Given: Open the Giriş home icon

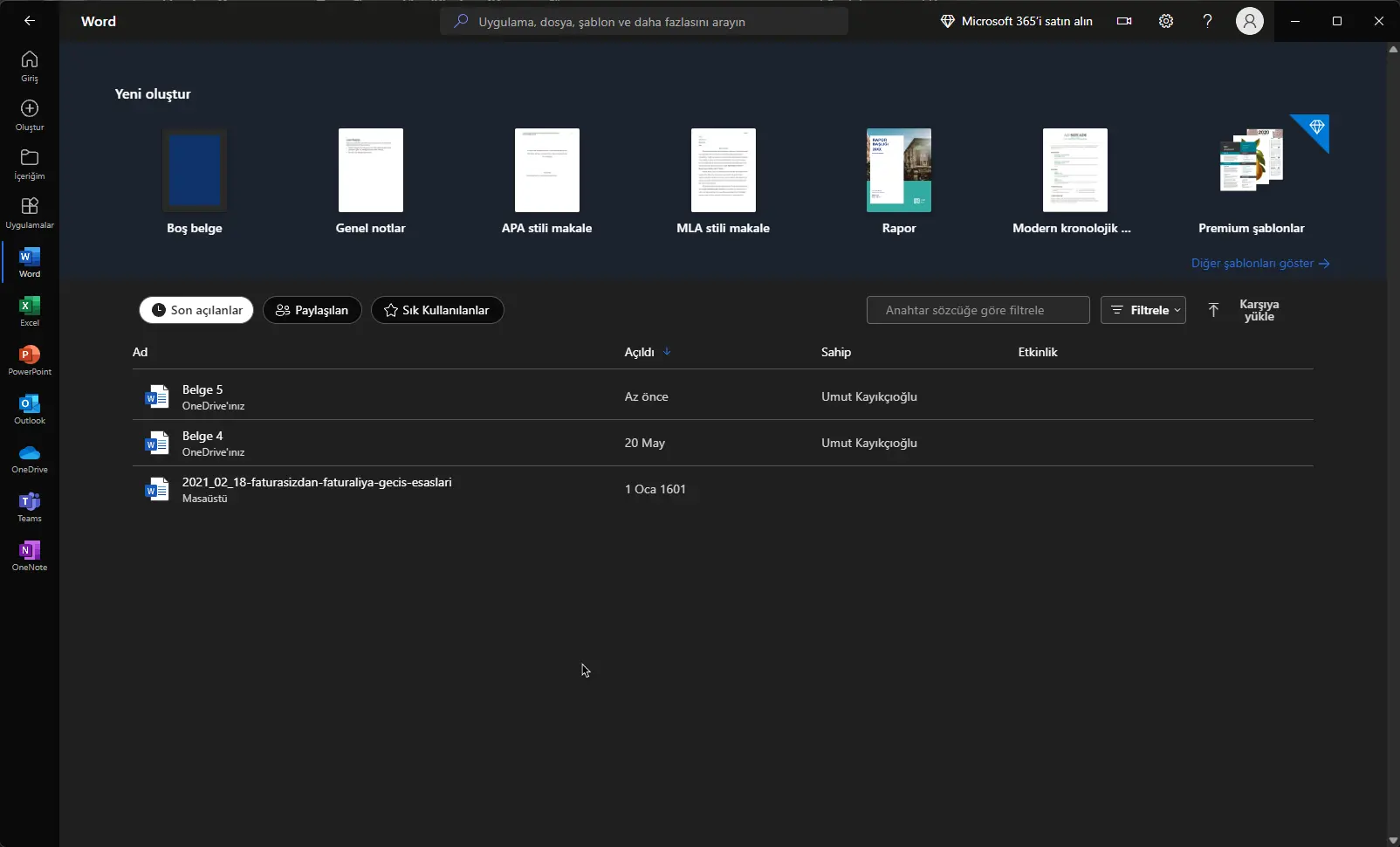Looking at the screenshot, I should [x=30, y=65].
